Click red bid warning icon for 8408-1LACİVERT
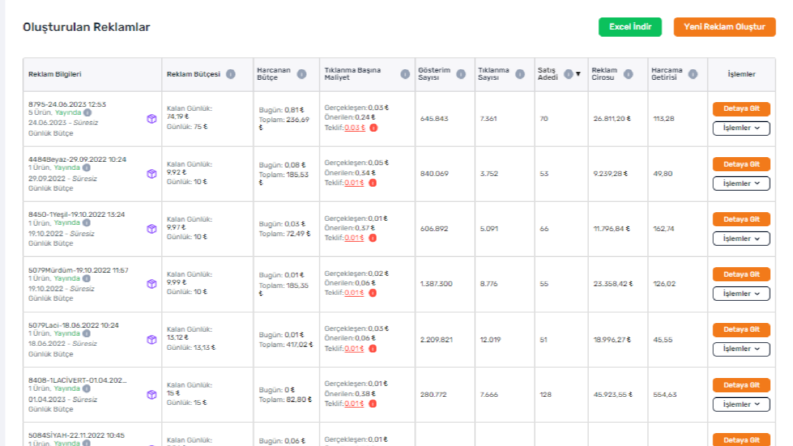This screenshot has width=793, height=446. (373, 404)
